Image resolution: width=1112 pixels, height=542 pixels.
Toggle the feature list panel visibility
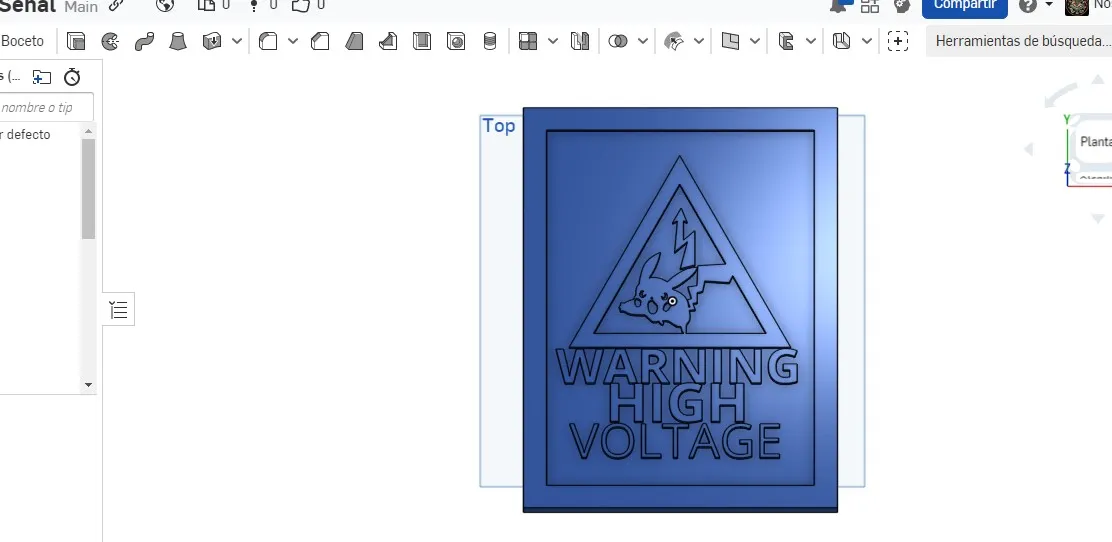(x=119, y=310)
